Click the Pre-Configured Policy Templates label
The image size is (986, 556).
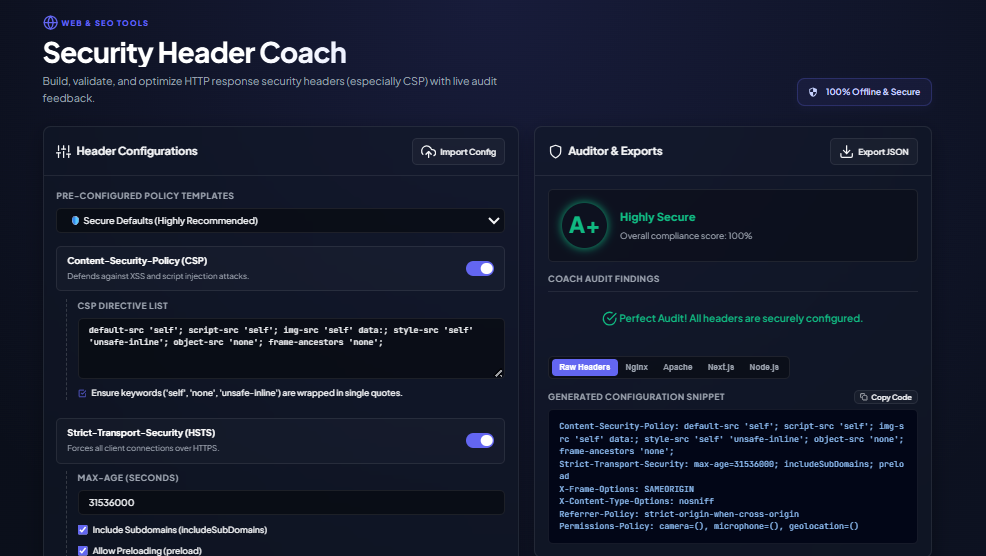[x=145, y=196]
